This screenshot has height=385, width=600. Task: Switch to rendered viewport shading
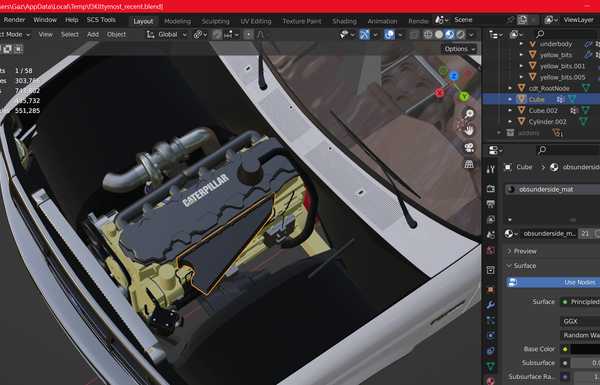461,35
